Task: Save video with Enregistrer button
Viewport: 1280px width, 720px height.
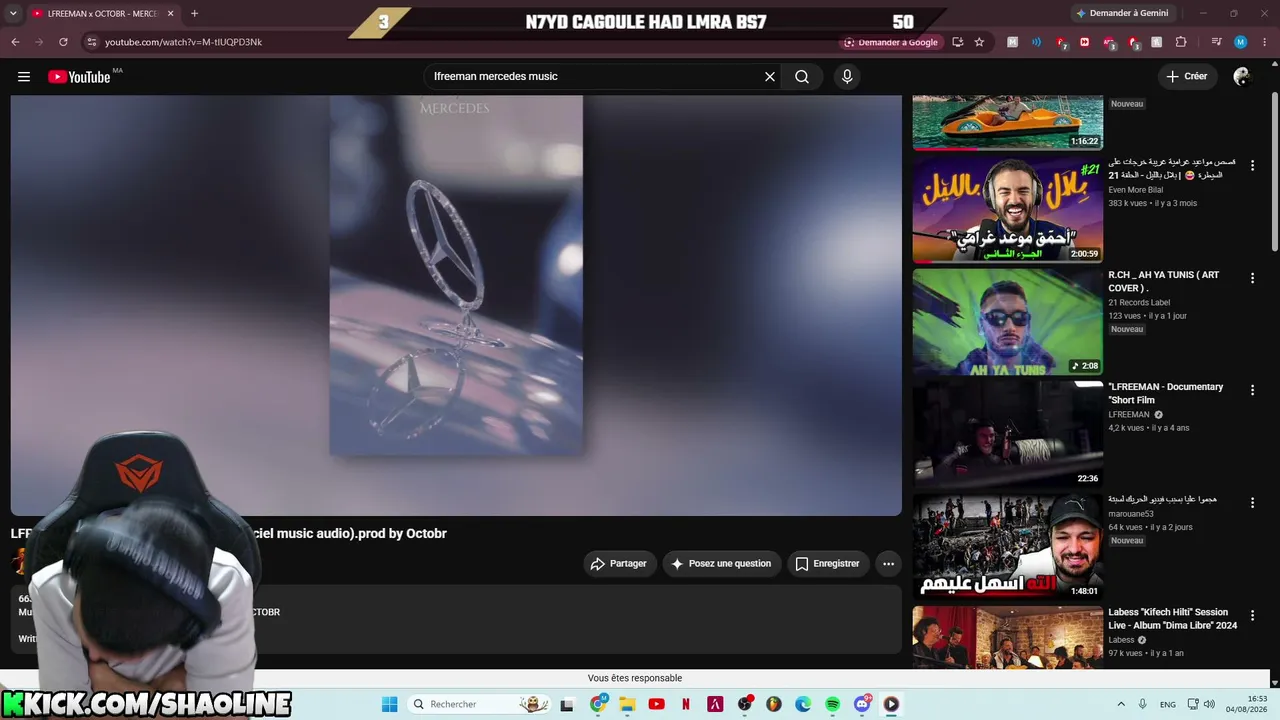Action: (828, 564)
